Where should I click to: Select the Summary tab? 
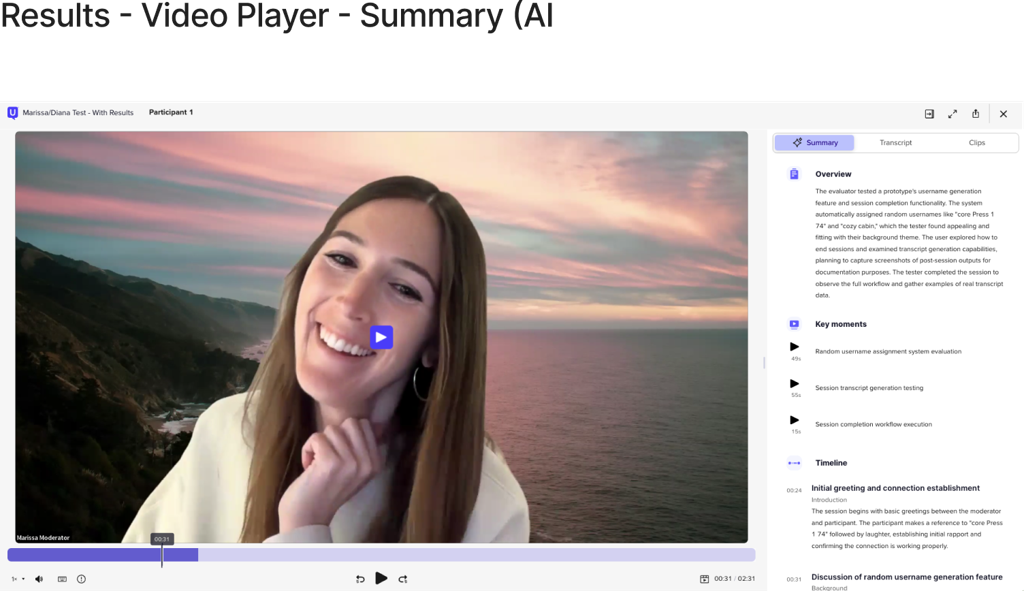[814, 143]
